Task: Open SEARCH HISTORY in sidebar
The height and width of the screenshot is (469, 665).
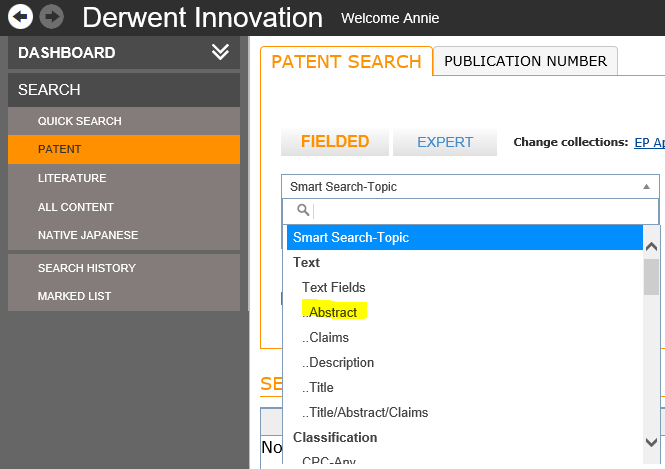Action: [x=124, y=268]
